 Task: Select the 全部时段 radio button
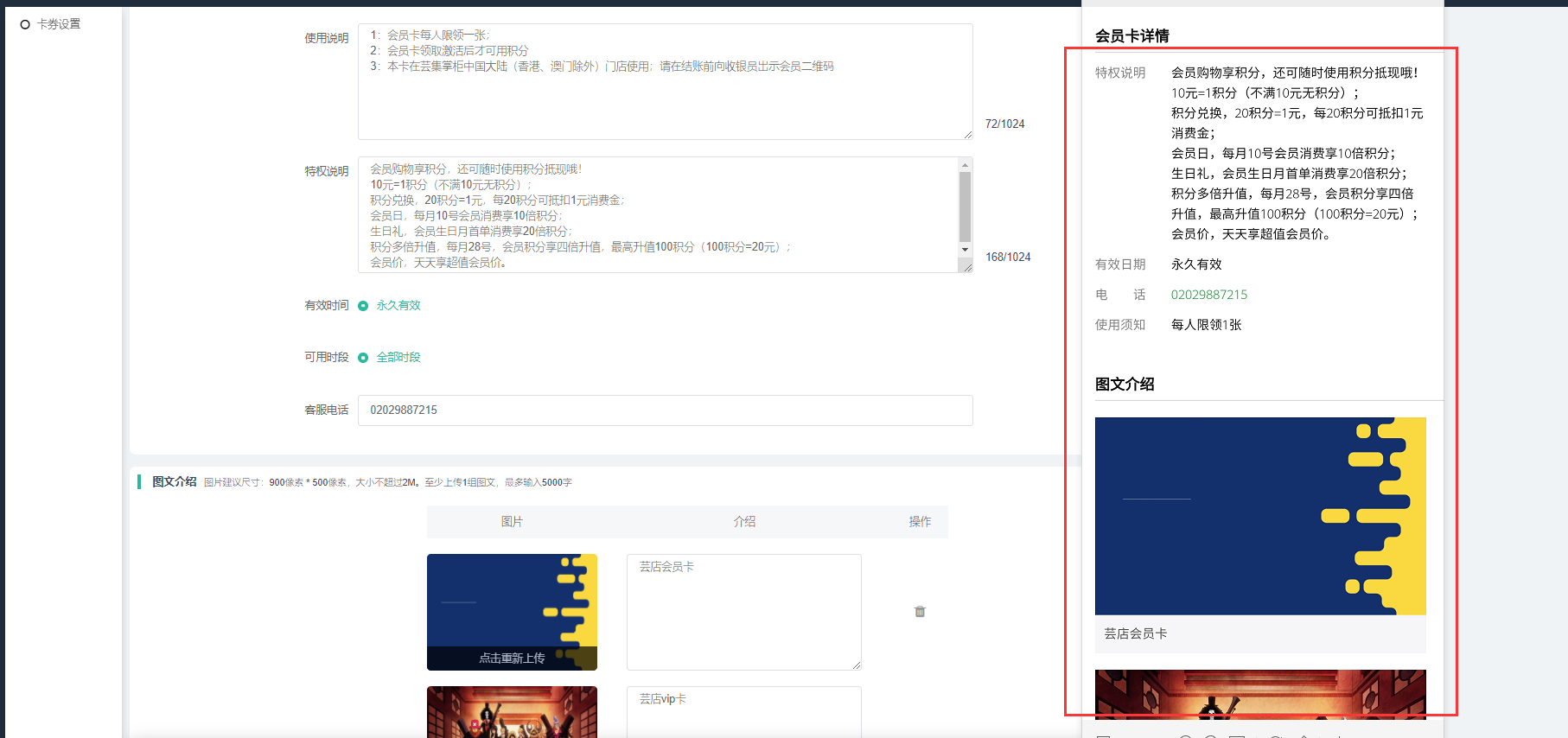[363, 358]
